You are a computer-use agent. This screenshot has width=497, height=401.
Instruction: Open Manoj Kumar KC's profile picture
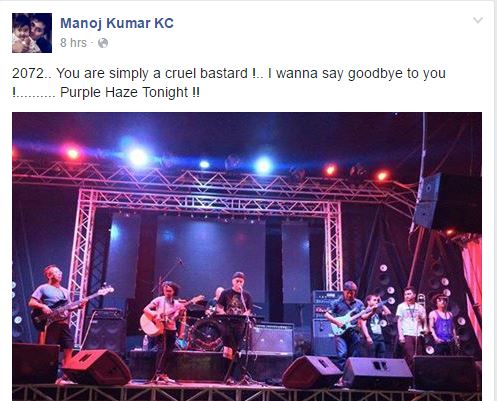[x=32, y=33]
